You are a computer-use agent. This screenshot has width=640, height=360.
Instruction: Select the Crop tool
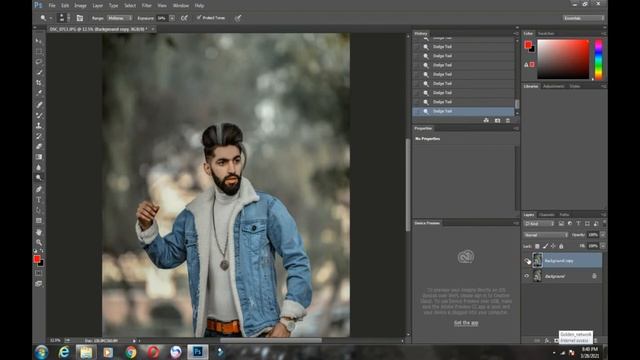[39, 82]
